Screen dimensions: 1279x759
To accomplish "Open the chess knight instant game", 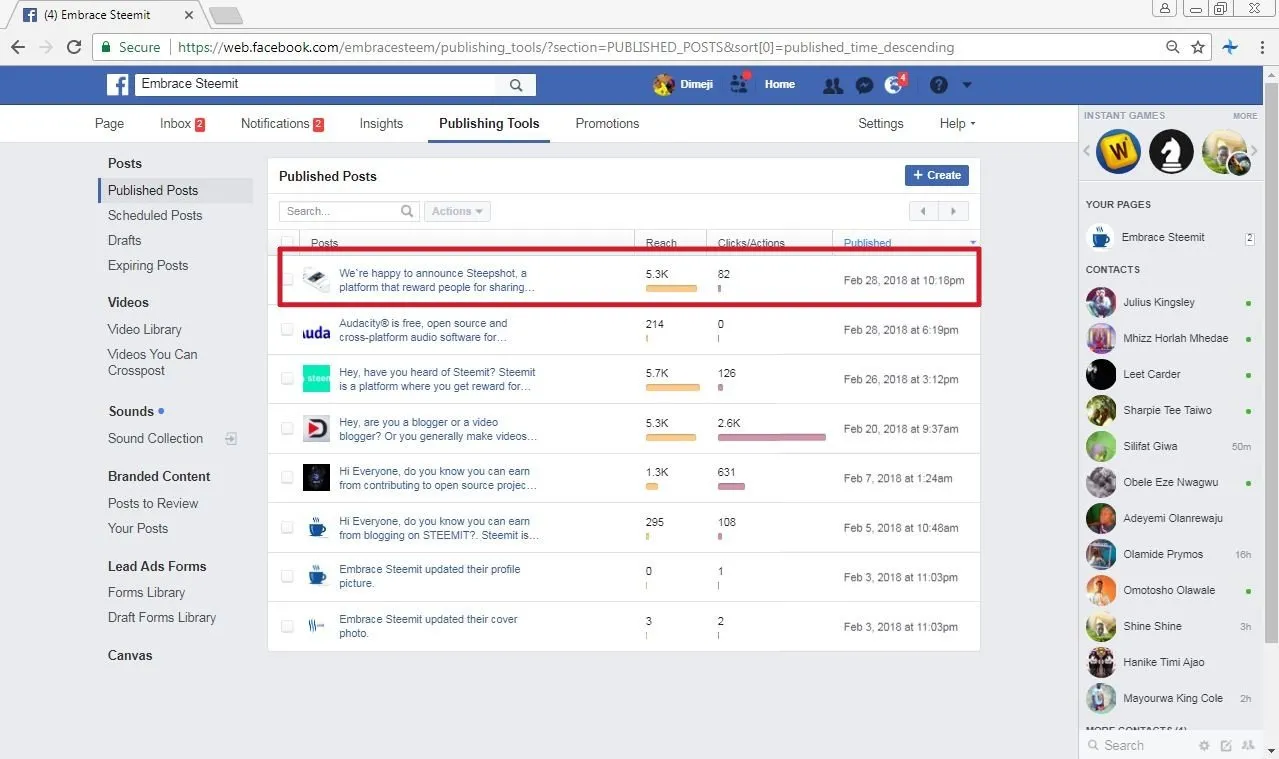I will pyautogui.click(x=1170, y=151).
